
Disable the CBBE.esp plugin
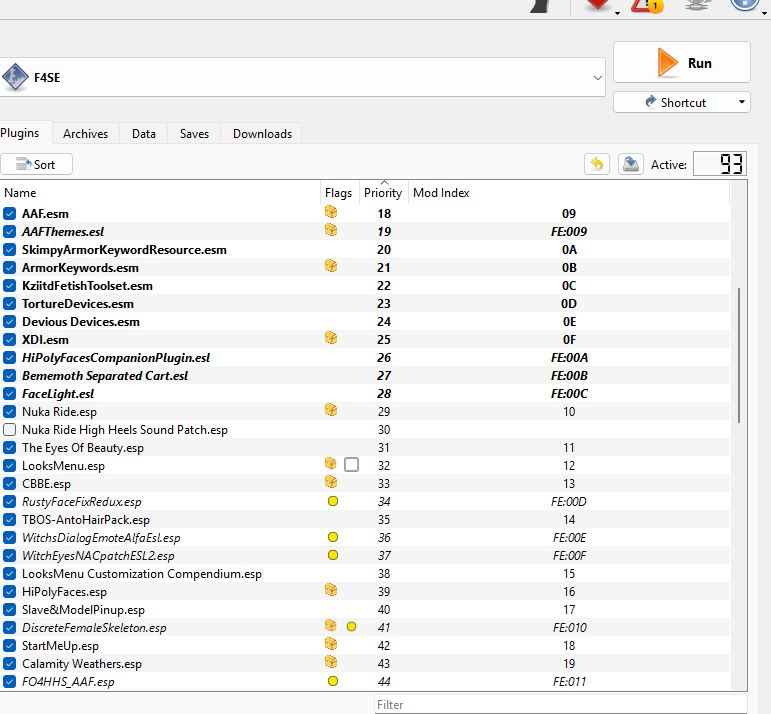tap(9, 483)
